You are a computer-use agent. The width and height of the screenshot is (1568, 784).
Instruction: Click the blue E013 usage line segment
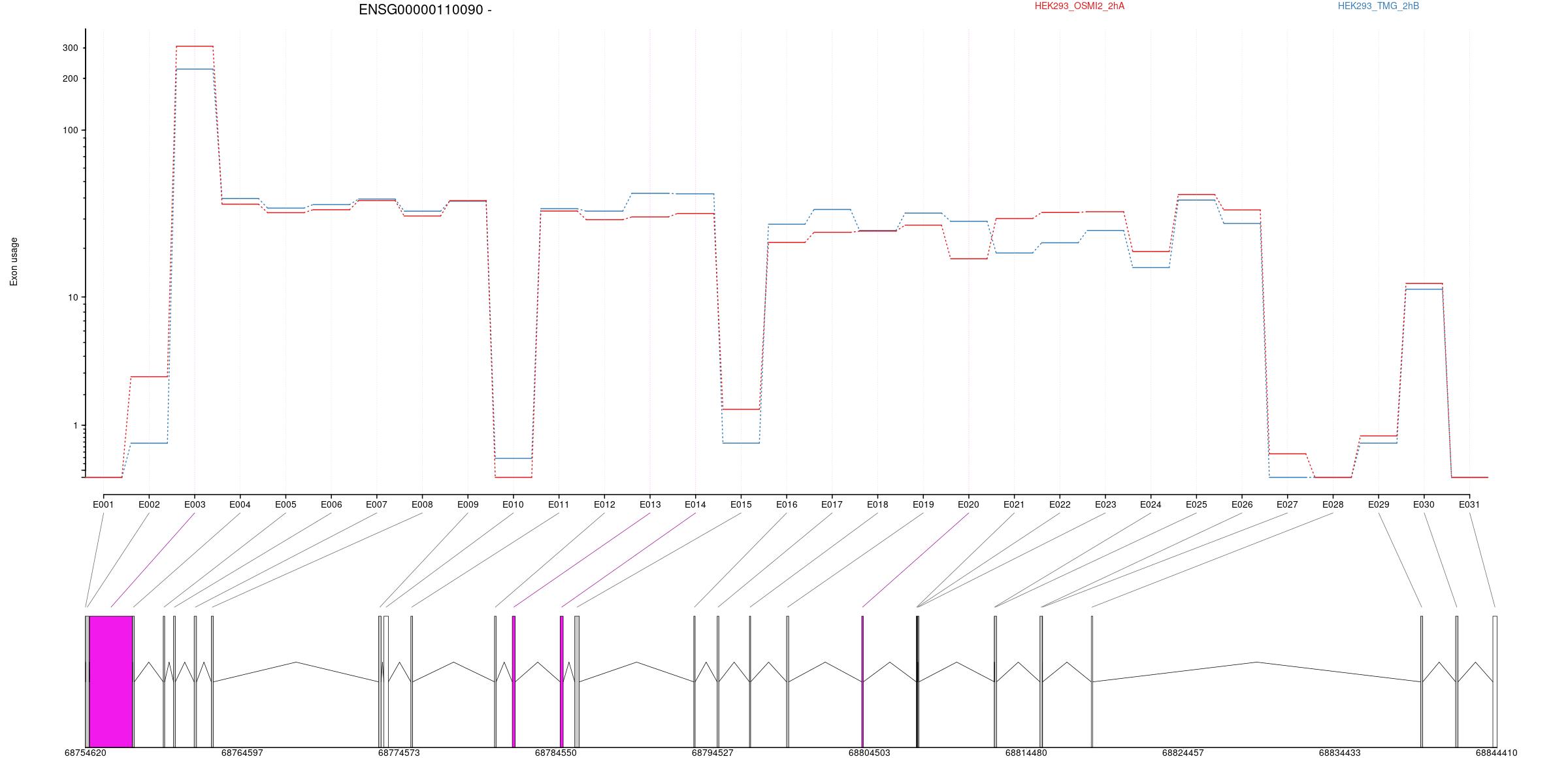coord(650,193)
